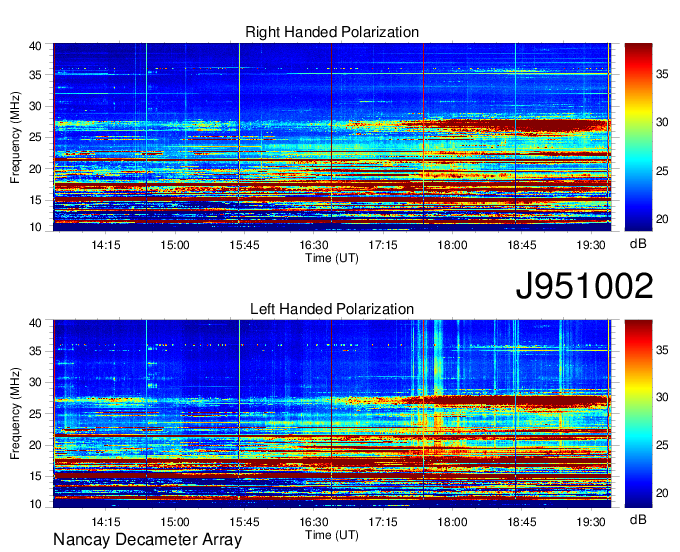The height and width of the screenshot is (552, 680).
Task: Click Time (UT) label of Left Handed panel
Action: [332, 535]
